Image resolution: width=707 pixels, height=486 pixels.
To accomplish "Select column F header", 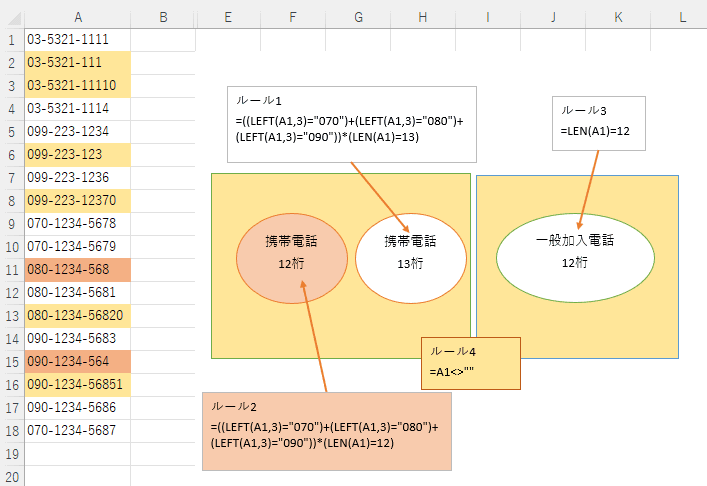I will pyautogui.click(x=293, y=18).
